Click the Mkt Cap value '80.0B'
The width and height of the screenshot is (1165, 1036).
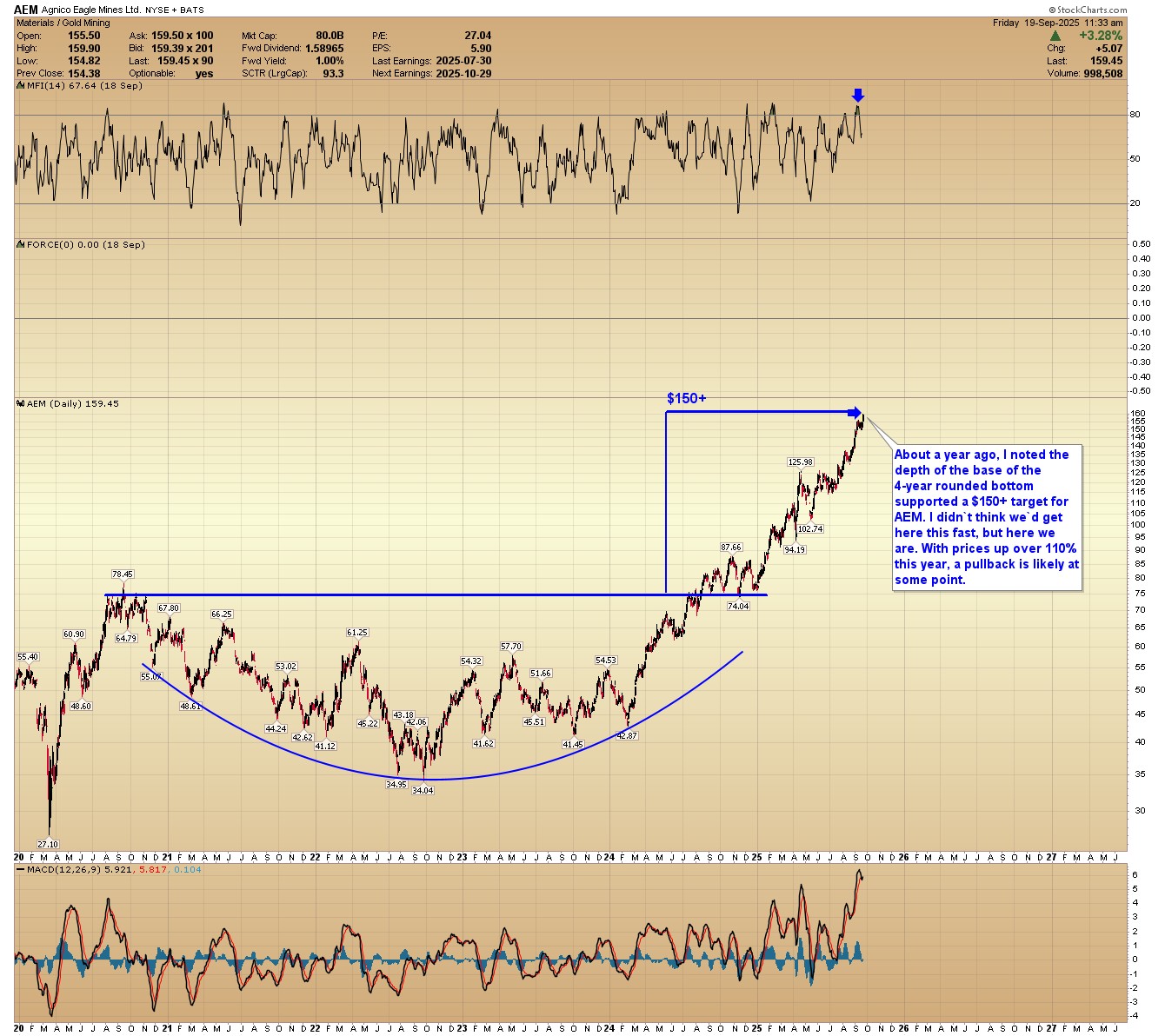point(328,36)
